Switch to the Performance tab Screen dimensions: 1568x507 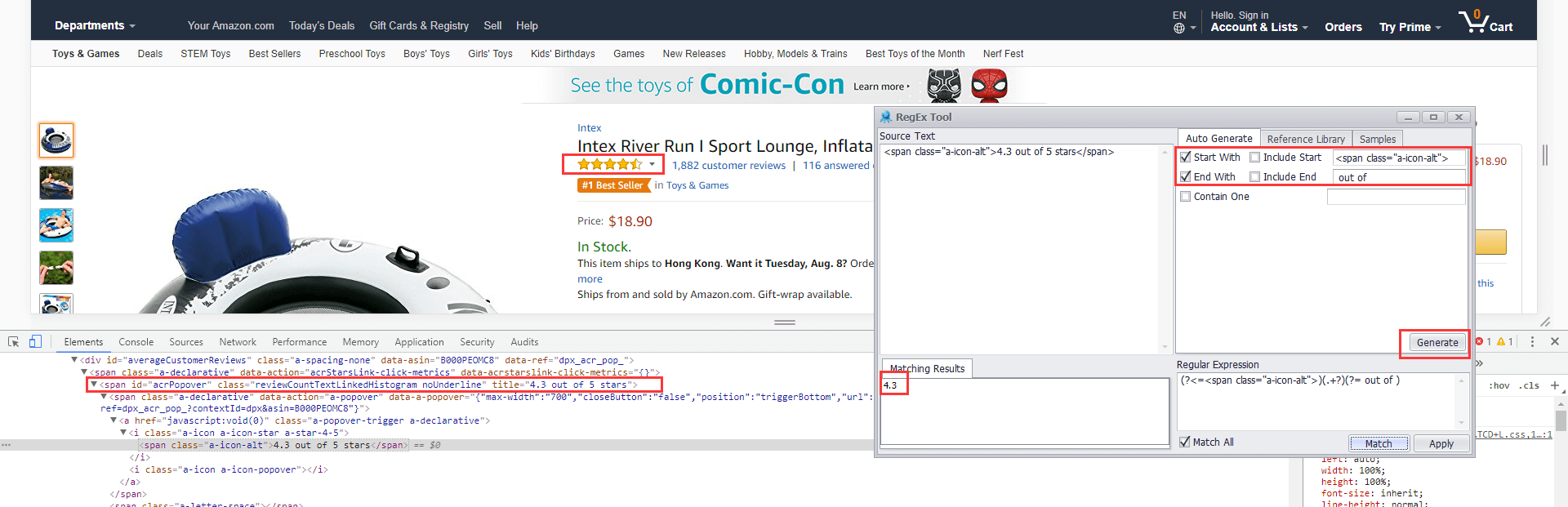pos(299,342)
